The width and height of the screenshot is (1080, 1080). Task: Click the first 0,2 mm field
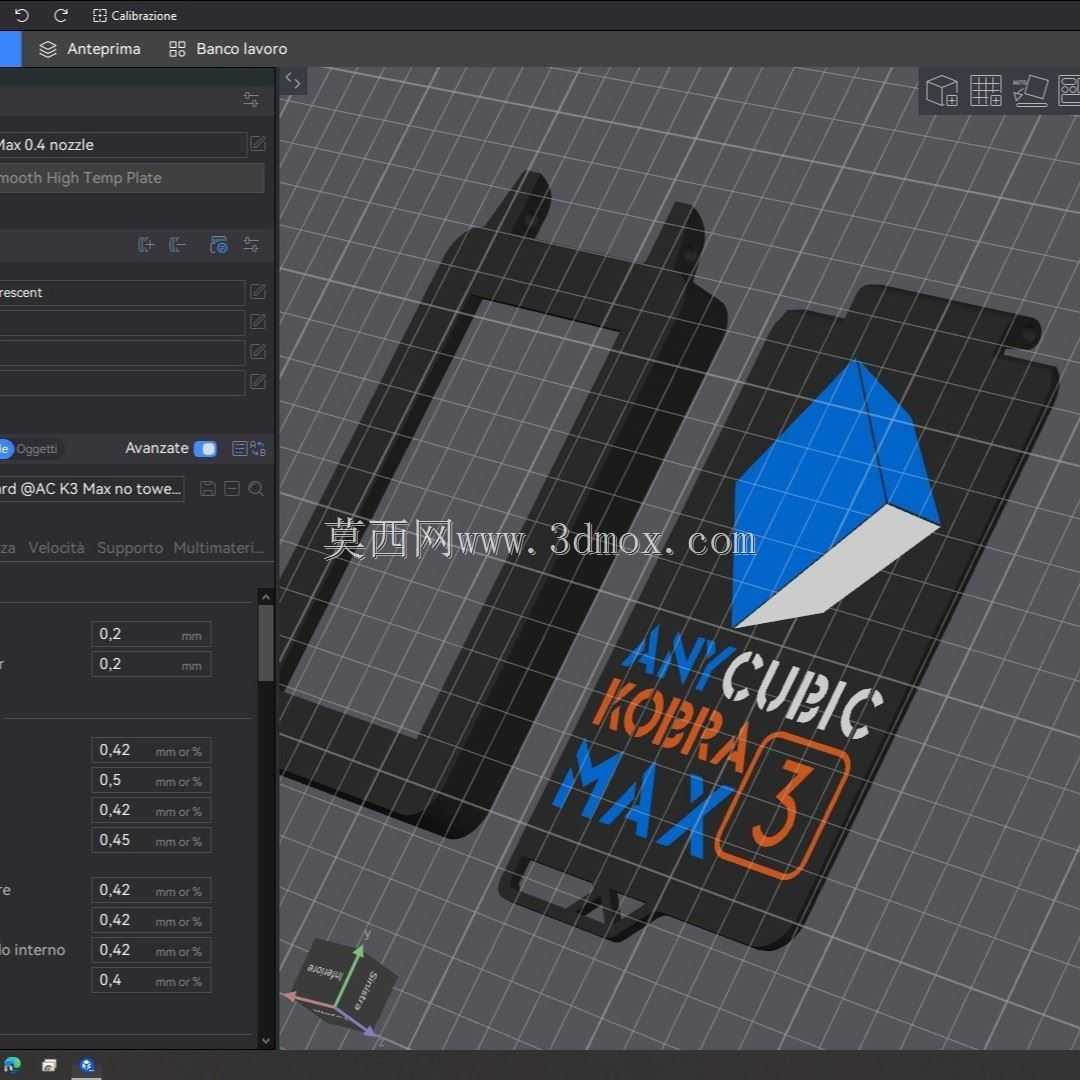pos(152,634)
